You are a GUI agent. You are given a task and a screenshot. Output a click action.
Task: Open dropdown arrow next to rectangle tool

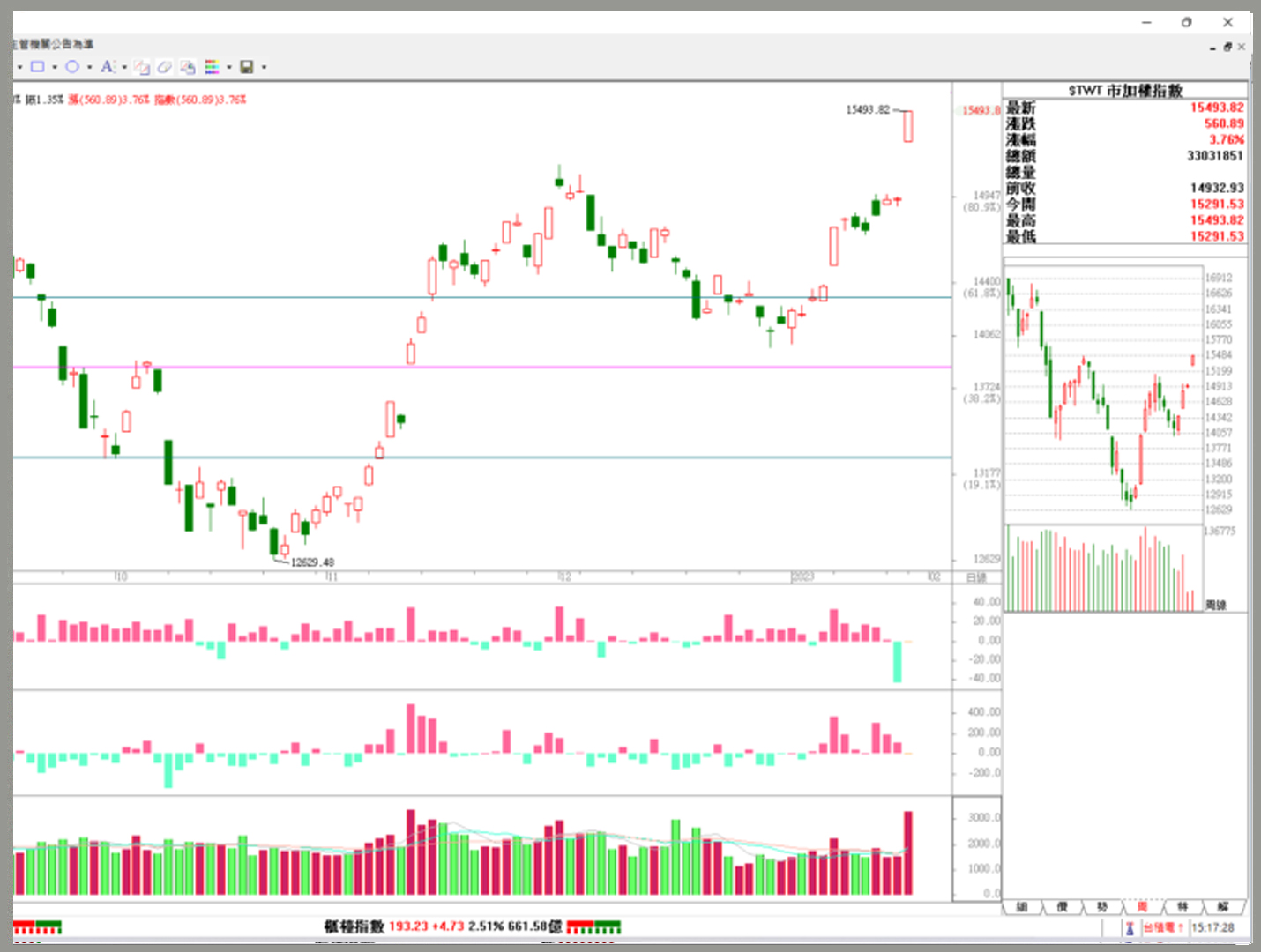point(55,67)
